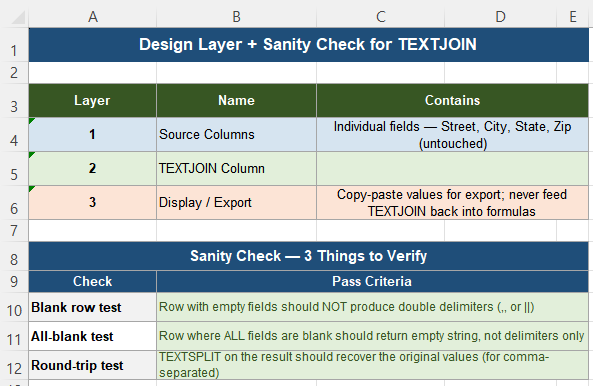Screen dimensions: 593x386
Task: Select column B header
Action: point(236,17)
